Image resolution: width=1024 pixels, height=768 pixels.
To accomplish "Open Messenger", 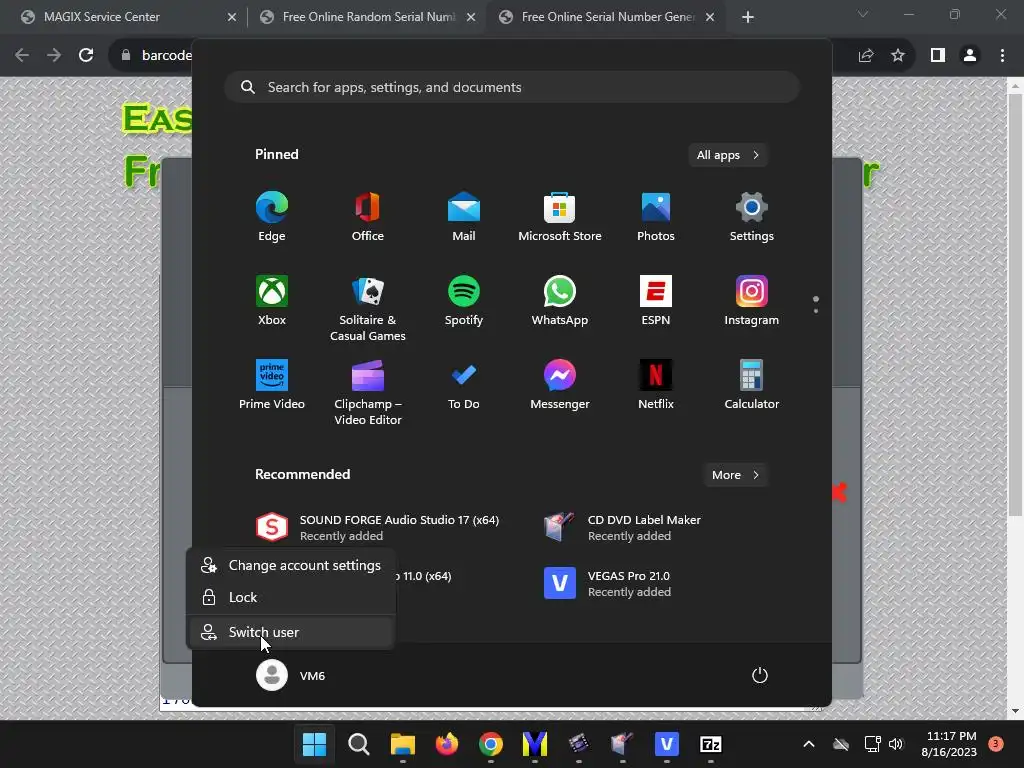I will [560, 385].
